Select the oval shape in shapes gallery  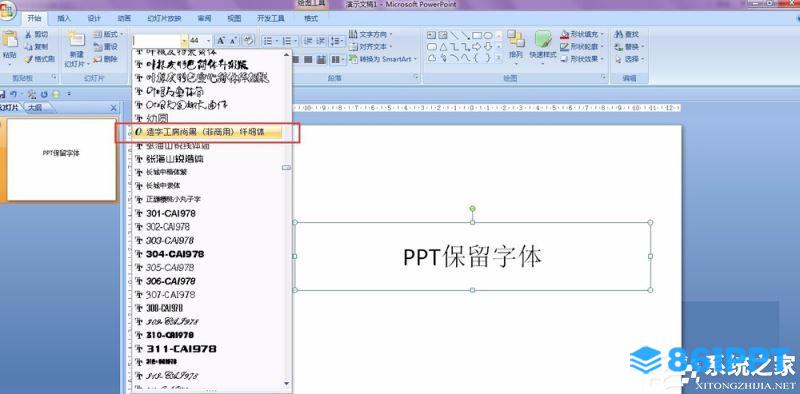click(488, 35)
